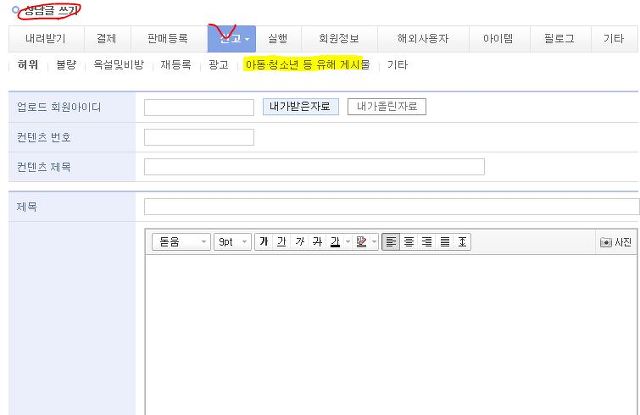Screen dimensions: 640x415
Task: Open the 9pt font size dropdown
Action: (232, 242)
